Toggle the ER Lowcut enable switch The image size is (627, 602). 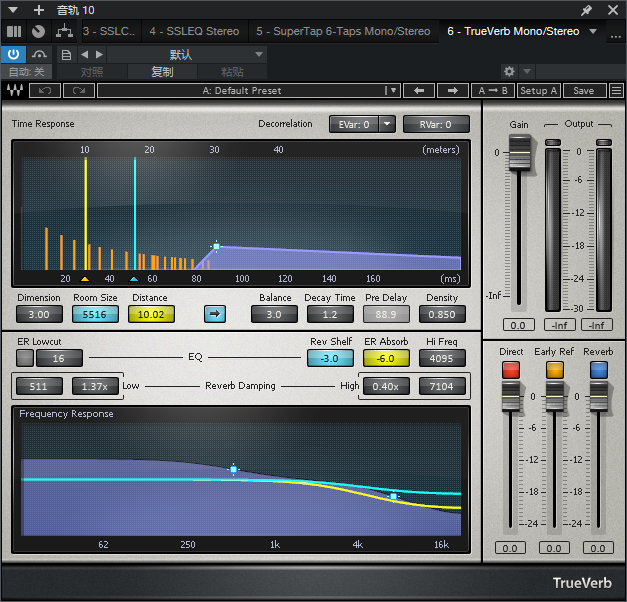click(x=25, y=358)
